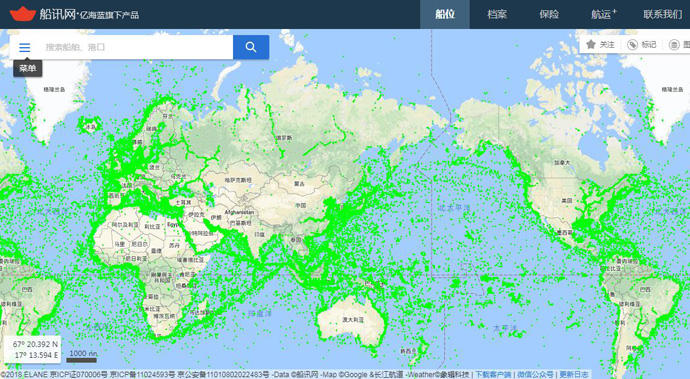Click the 船讯网 site title text

pos(57,14)
